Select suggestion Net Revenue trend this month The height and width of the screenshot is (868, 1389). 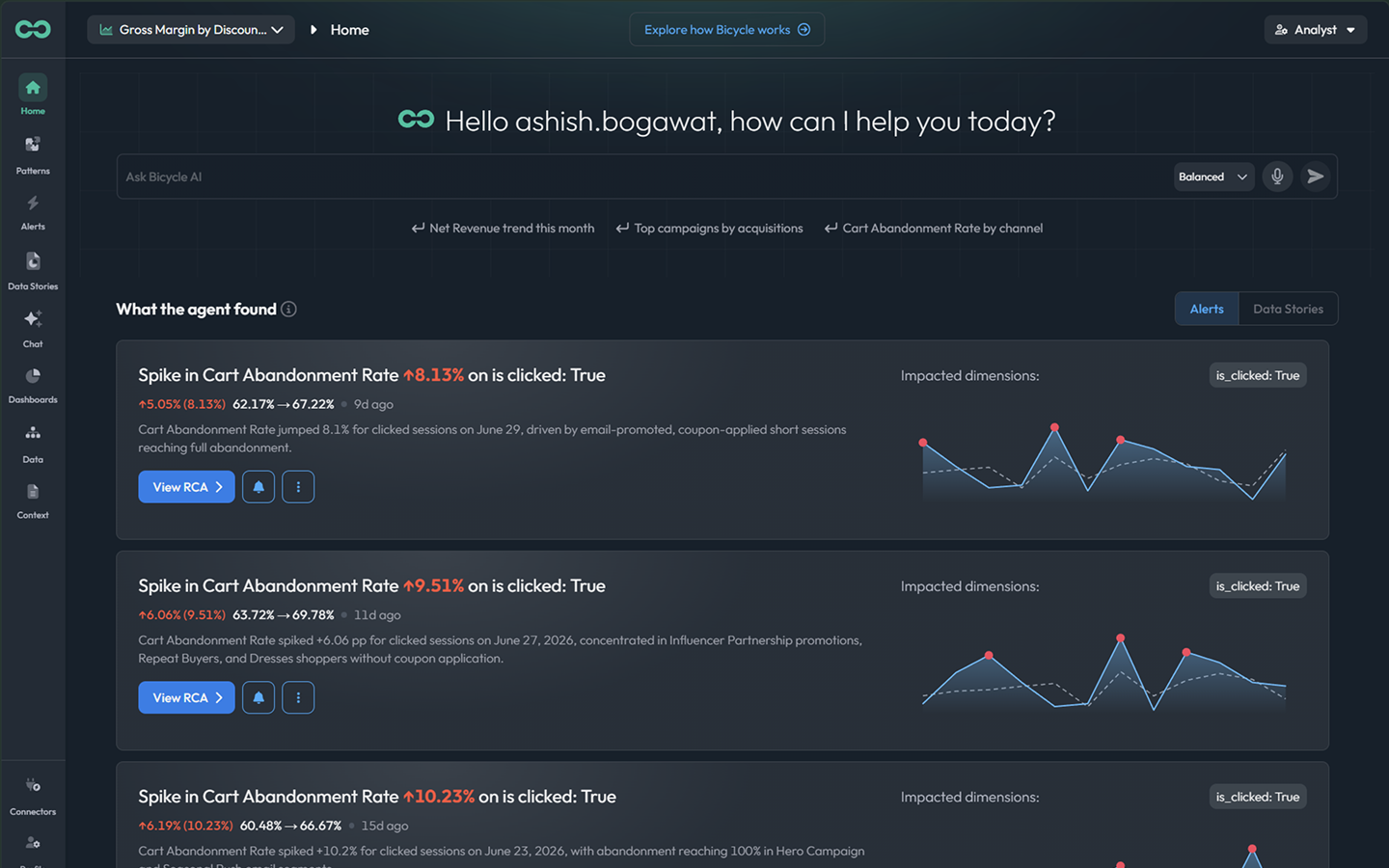point(503,229)
